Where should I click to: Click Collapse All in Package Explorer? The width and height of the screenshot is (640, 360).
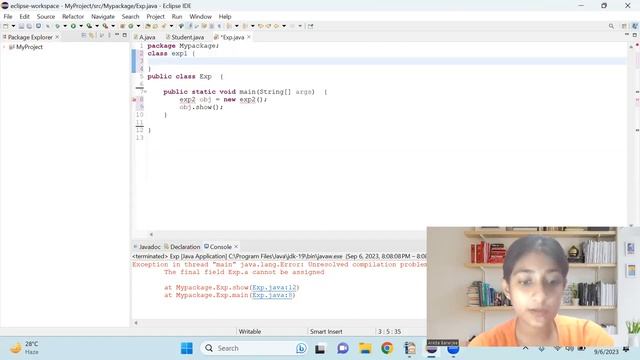84,36
